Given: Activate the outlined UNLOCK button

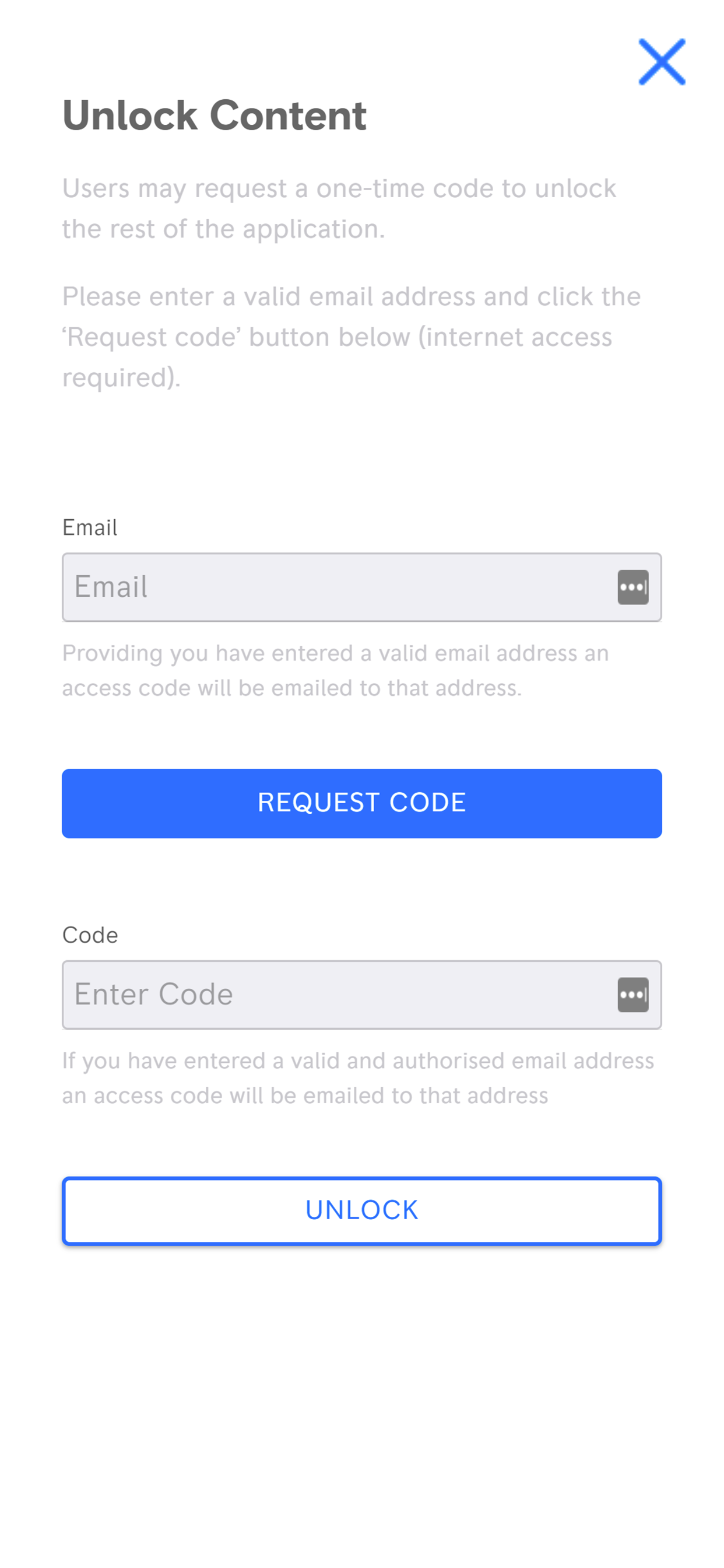Looking at the screenshot, I should [x=361, y=1210].
